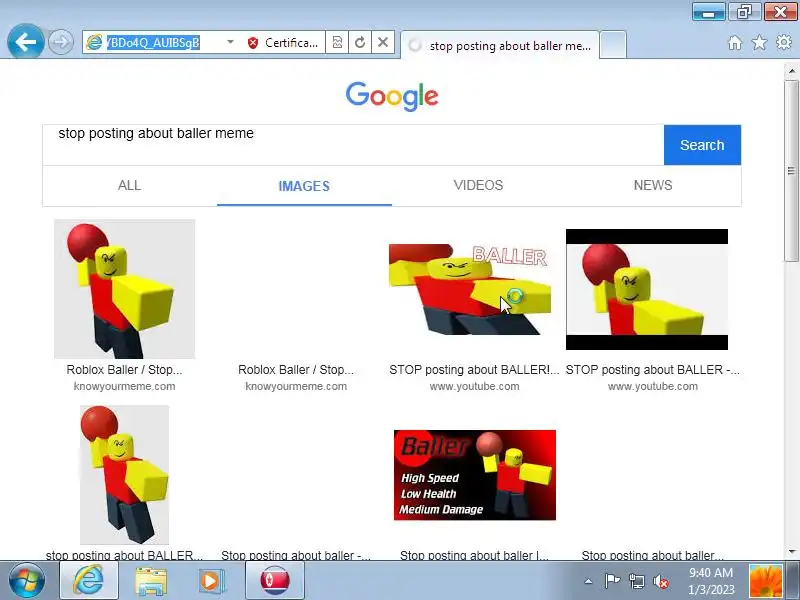Click the Internet Explorer taskbar icon
The image size is (800, 600).
(x=89, y=581)
